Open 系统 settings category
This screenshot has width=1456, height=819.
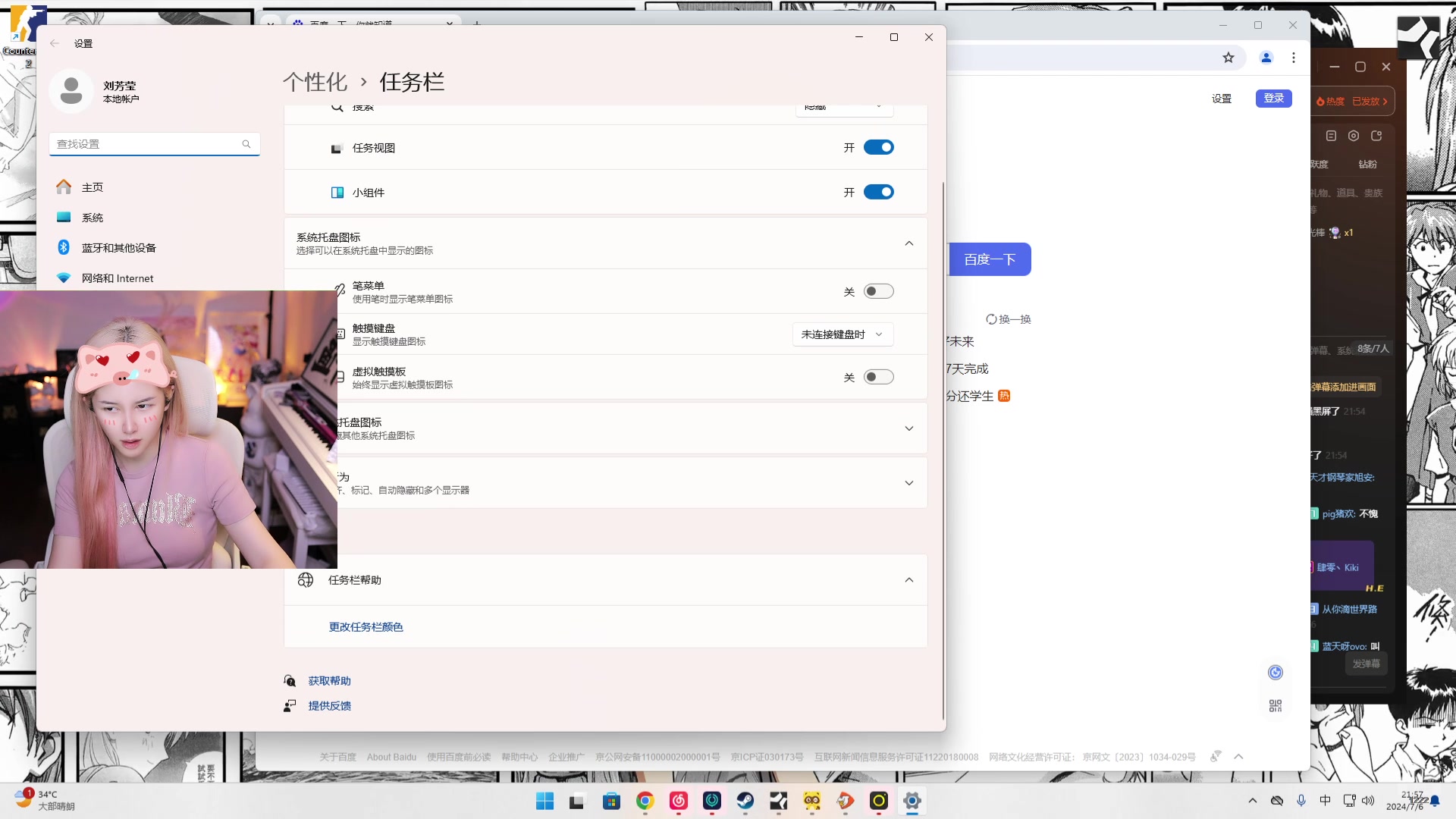point(155,218)
